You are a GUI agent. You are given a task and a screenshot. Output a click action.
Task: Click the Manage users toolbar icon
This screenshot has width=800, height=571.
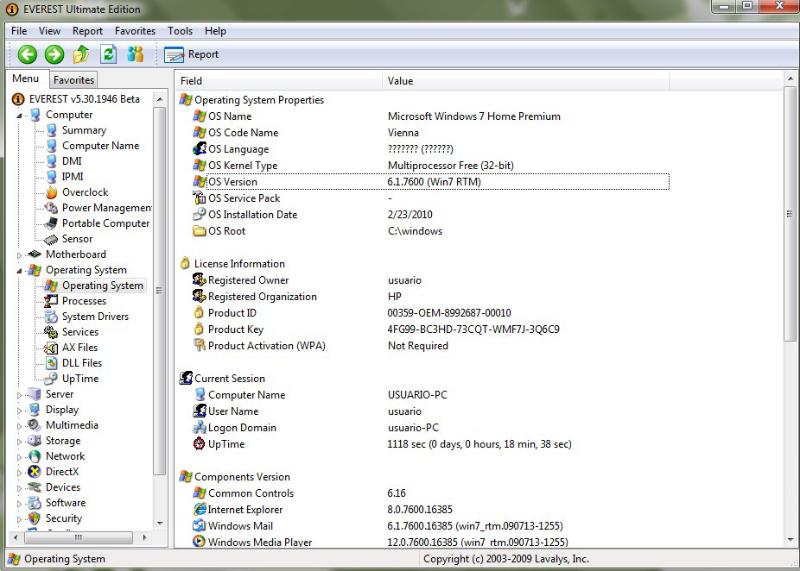coord(135,54)
